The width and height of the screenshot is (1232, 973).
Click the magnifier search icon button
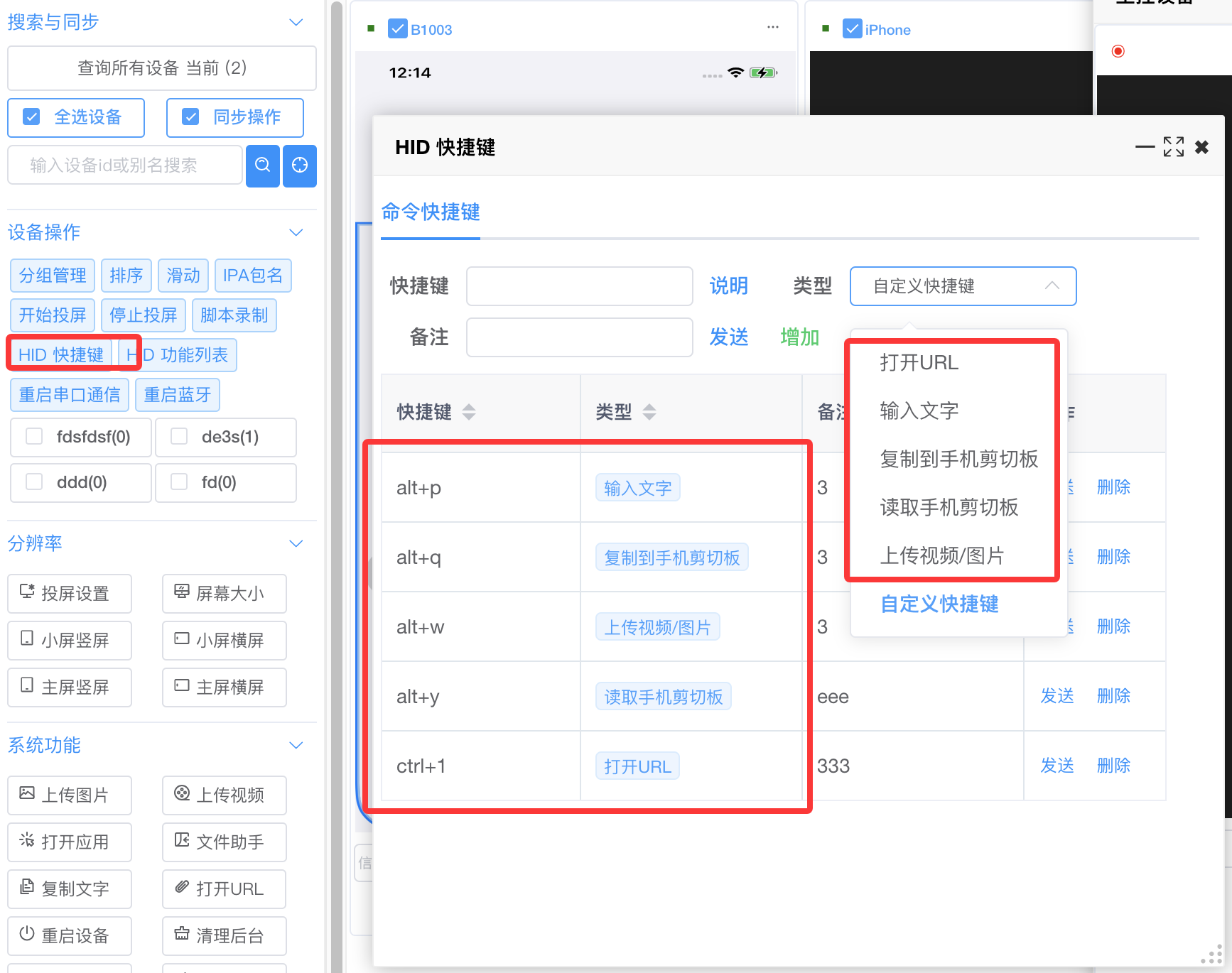click(x=262, y=165)
